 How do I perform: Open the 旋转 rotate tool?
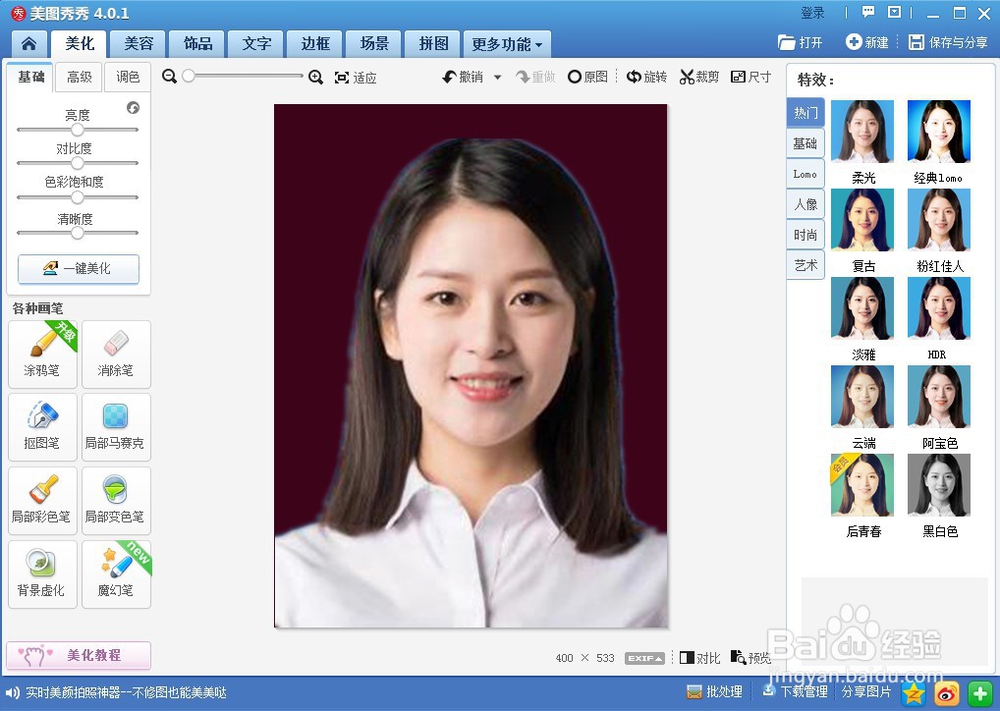point(647,77)
